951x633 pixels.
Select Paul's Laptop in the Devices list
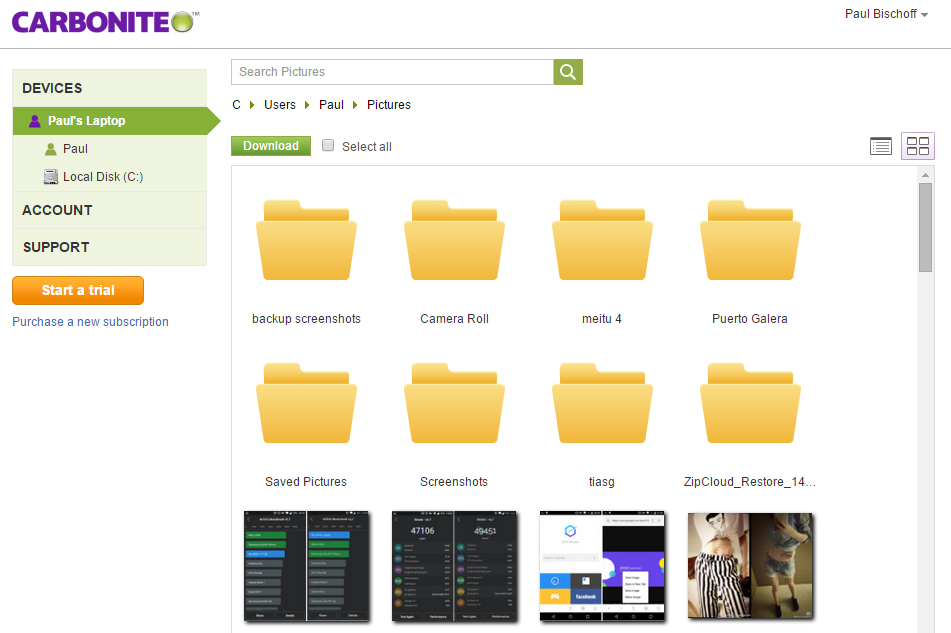(x=87, y=121)
